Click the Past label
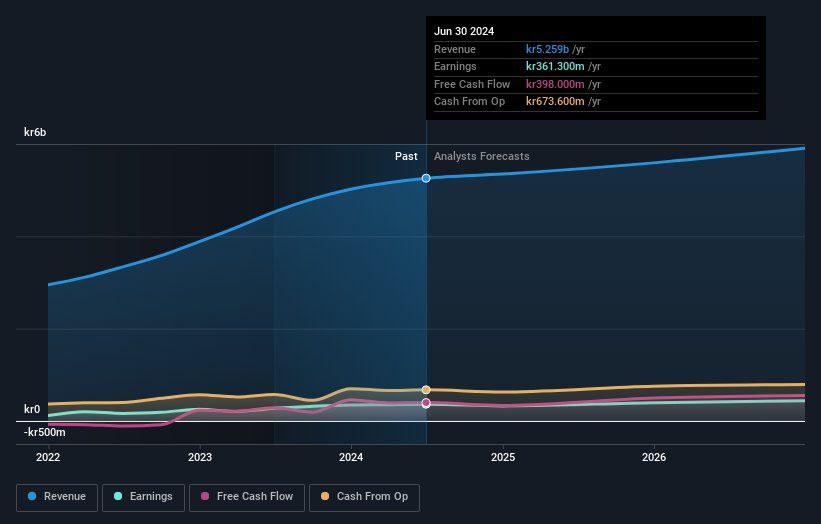821x524 pixels. [x=406, y=157]
